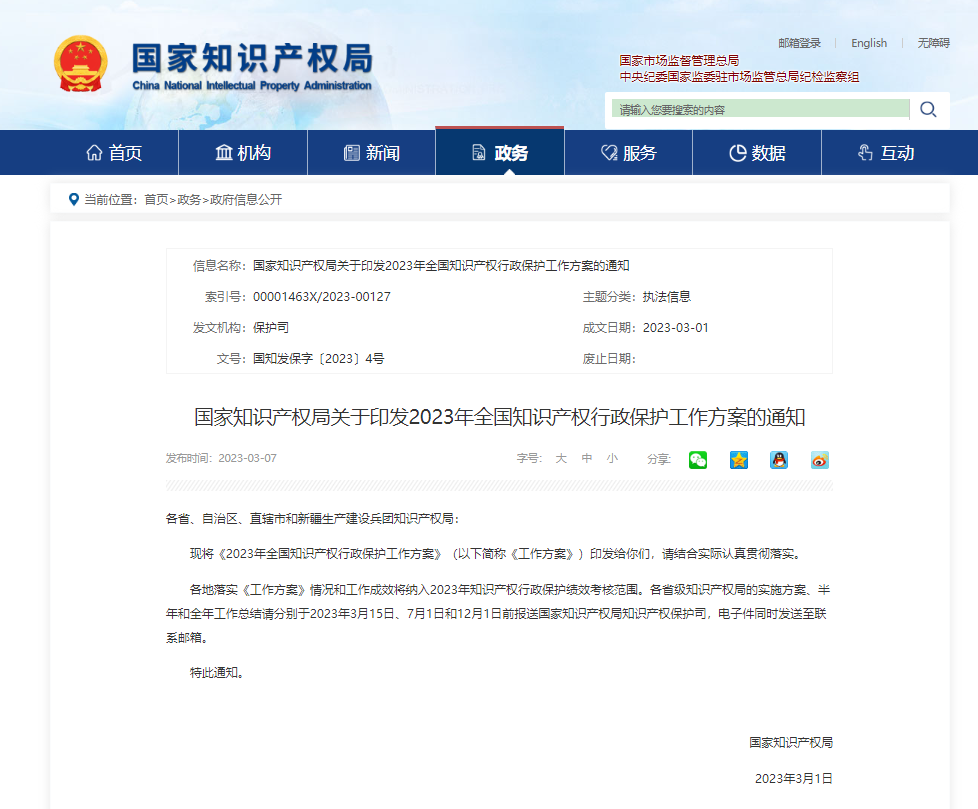Set font size to 小 (small)

[612, 458]
